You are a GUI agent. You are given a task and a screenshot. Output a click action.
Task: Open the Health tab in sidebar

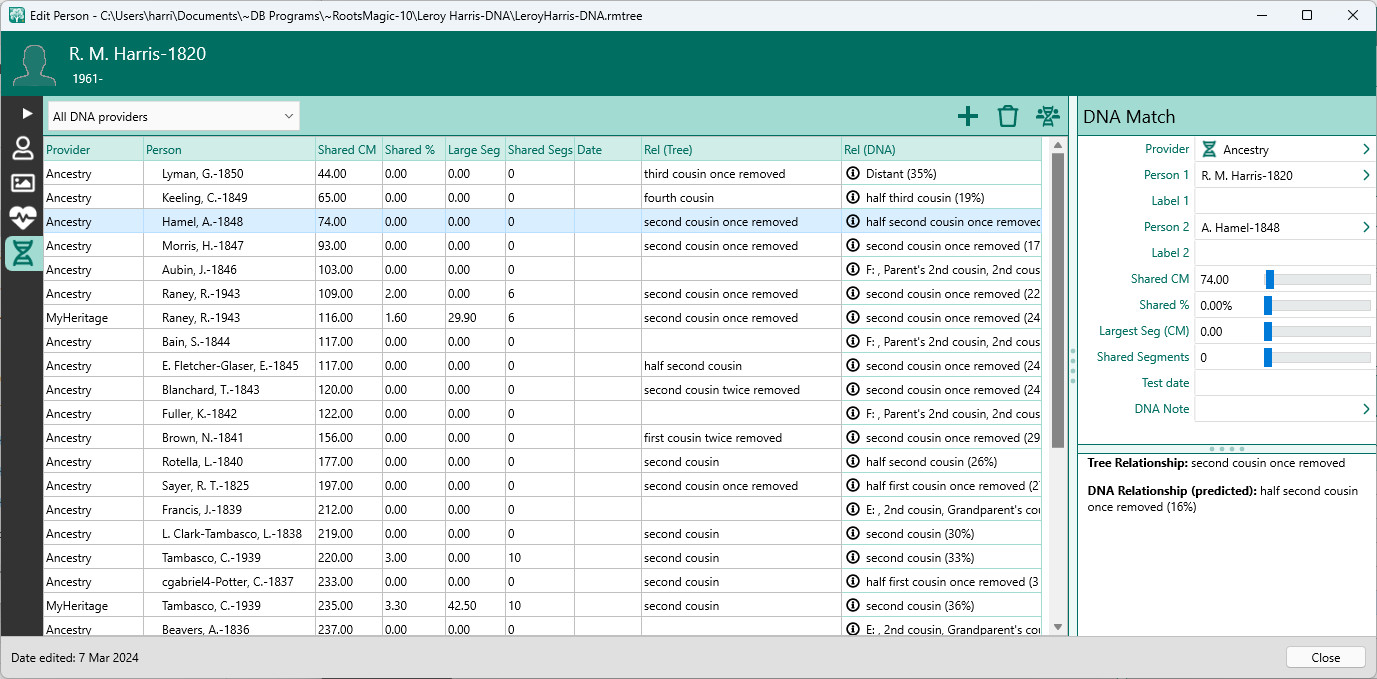coord(22,218)
